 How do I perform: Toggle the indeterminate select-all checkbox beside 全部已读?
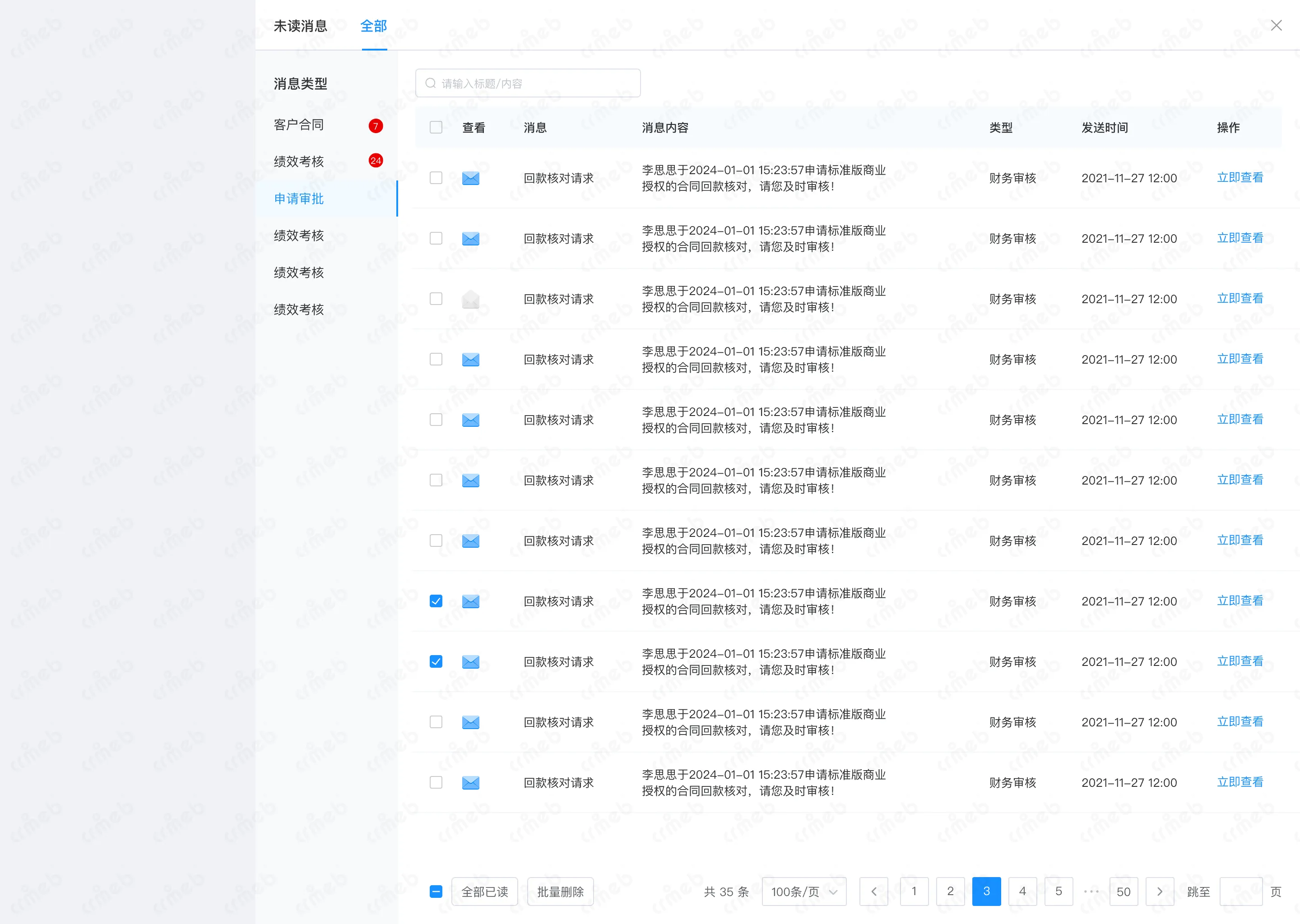(436, 892)
